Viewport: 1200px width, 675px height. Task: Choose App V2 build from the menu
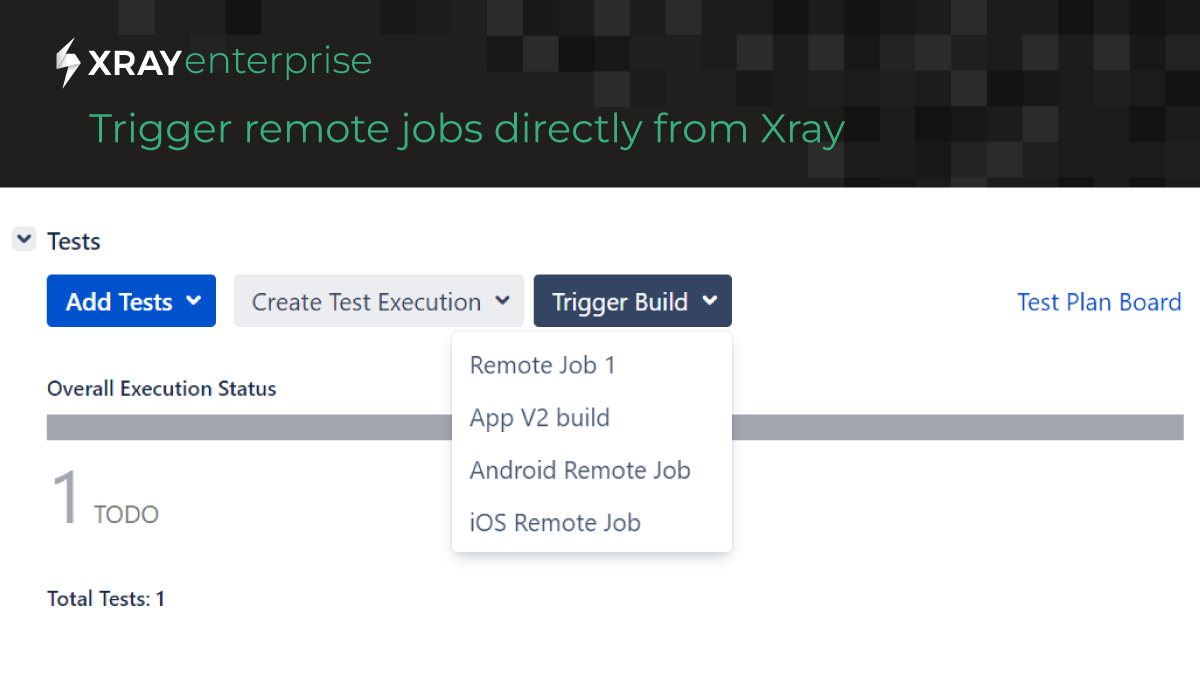tap(540, 418)
